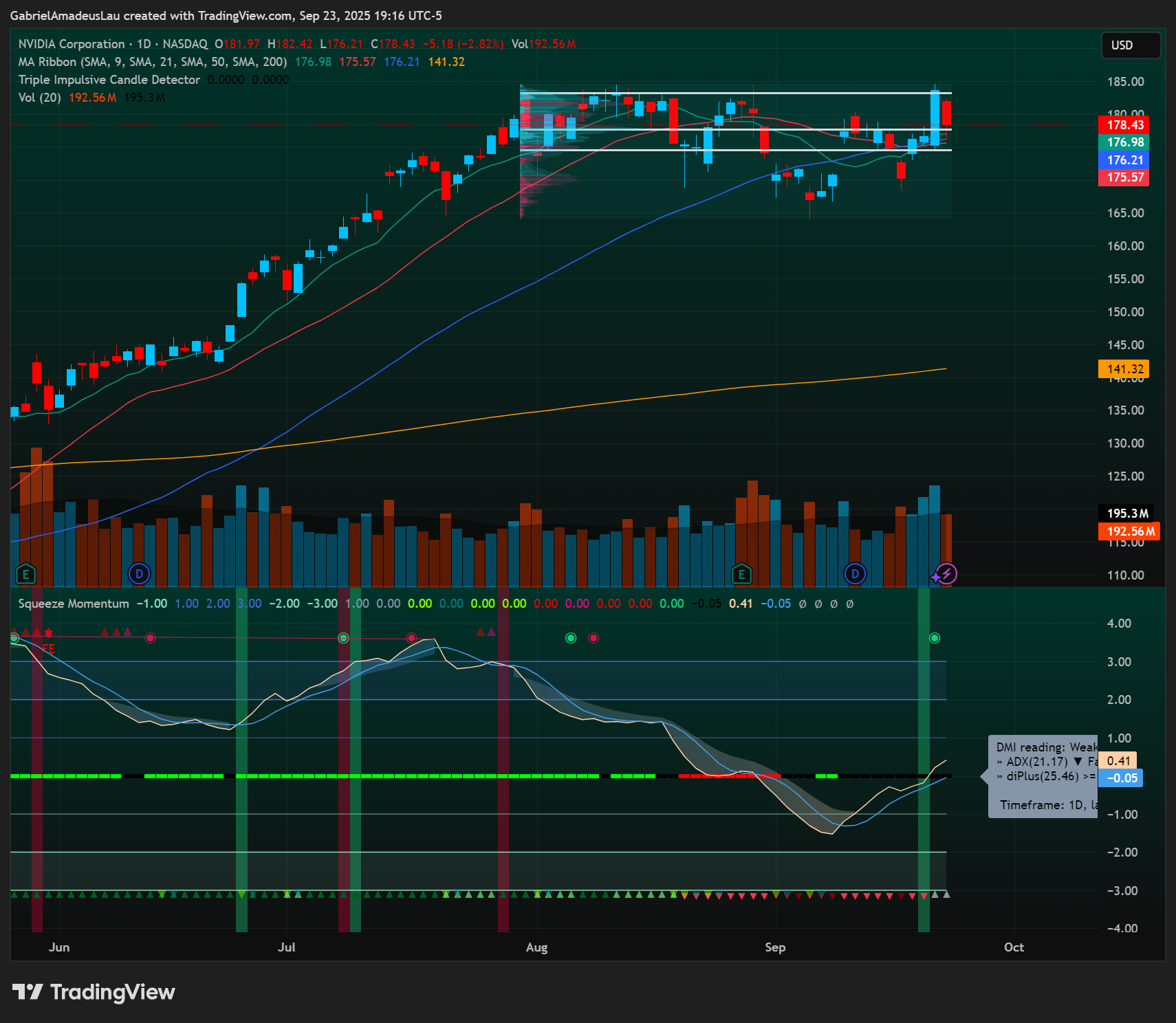Image resolution: width=1176 pixels, height=1023 pixels.
Task: Click the 0.41 squeeze momentum axis label
Action: (x=1118, y=760)
